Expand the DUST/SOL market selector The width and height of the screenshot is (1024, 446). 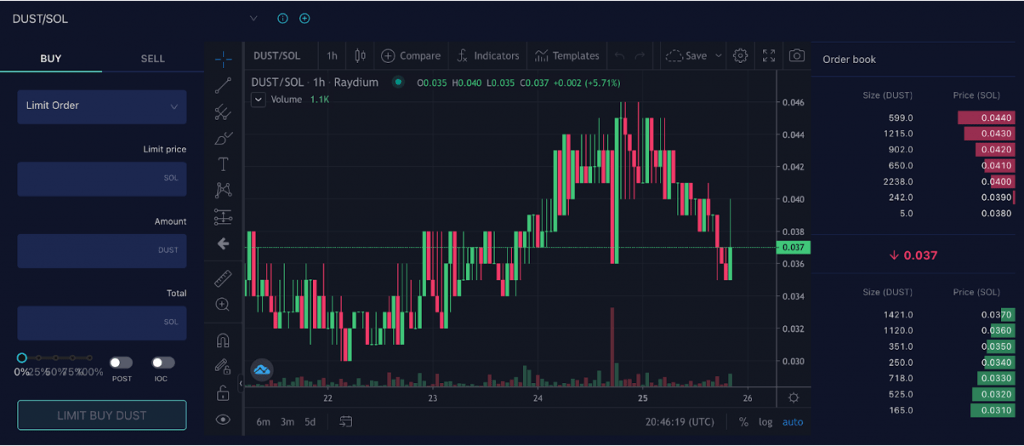point(253,18)
